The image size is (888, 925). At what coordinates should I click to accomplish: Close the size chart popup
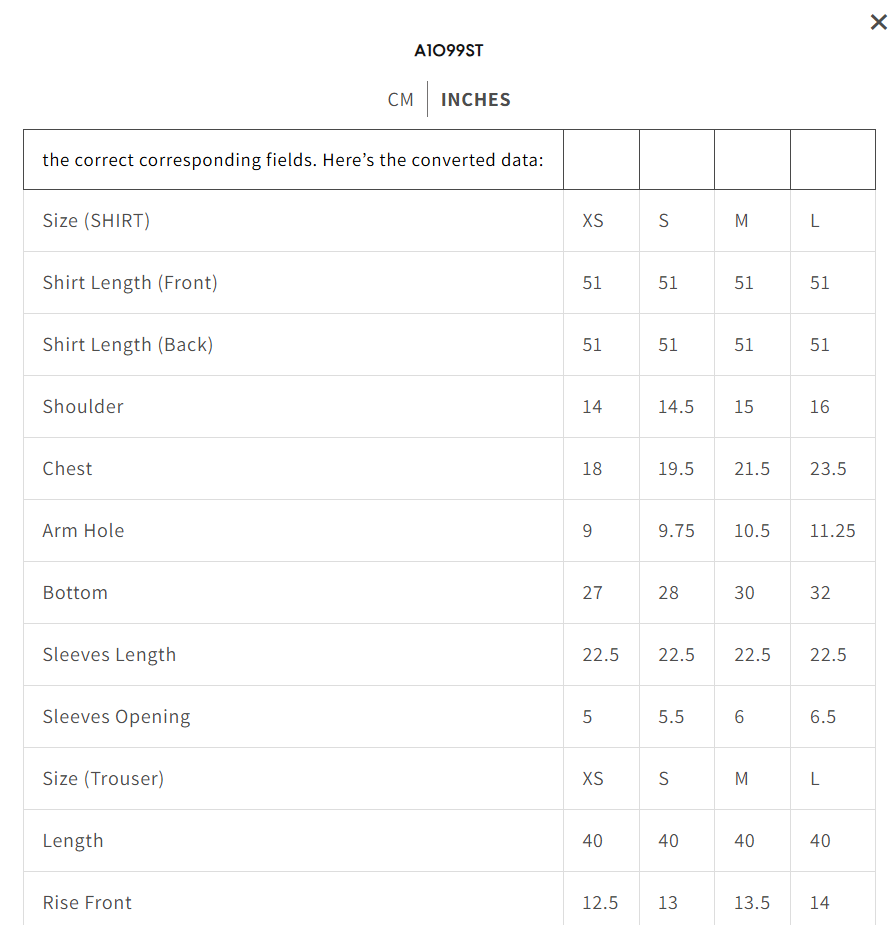(x=878, y=22)
